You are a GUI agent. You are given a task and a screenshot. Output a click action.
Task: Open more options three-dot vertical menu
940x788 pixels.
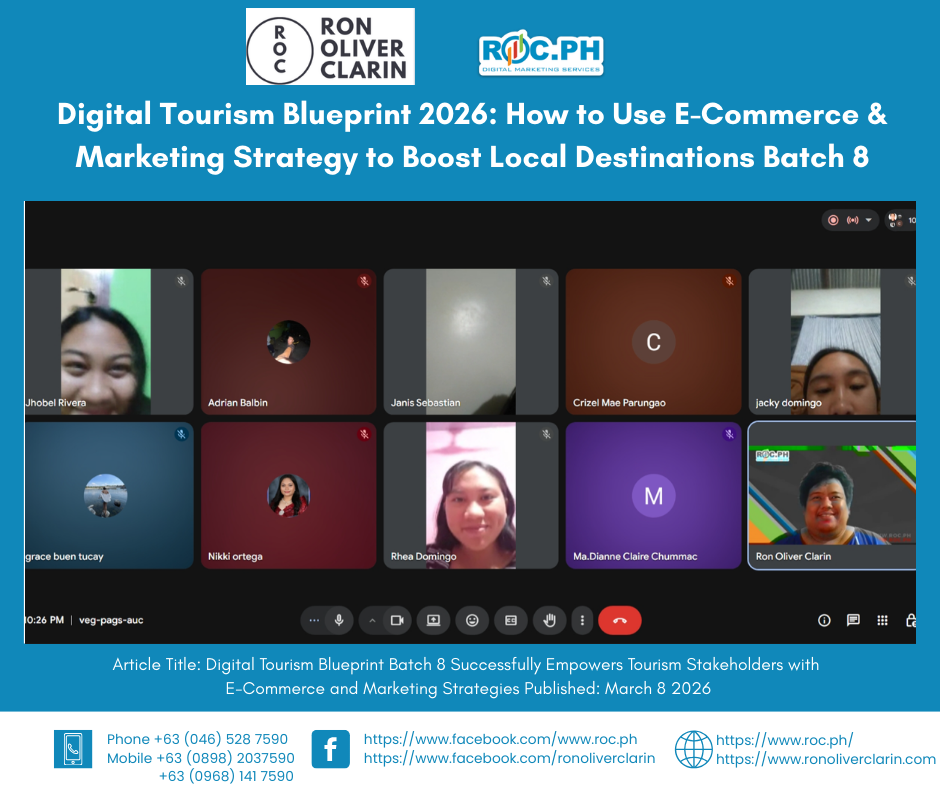(582, 620)
